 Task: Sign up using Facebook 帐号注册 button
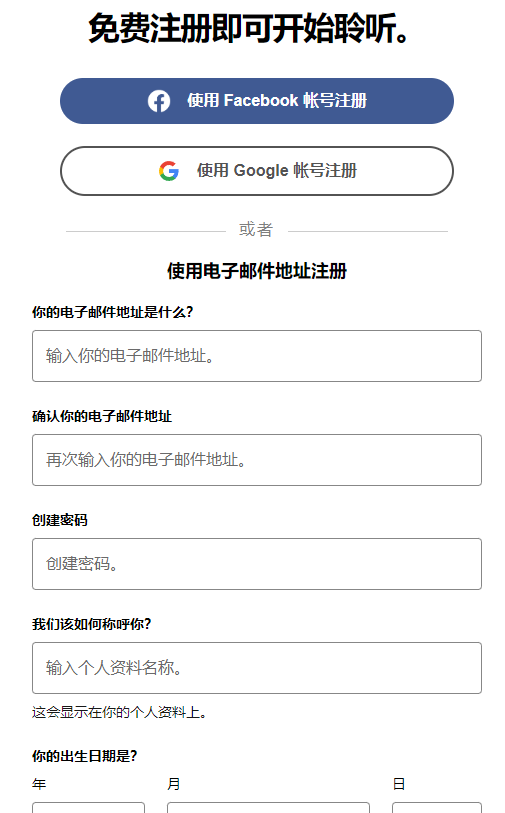pos(257,101)
